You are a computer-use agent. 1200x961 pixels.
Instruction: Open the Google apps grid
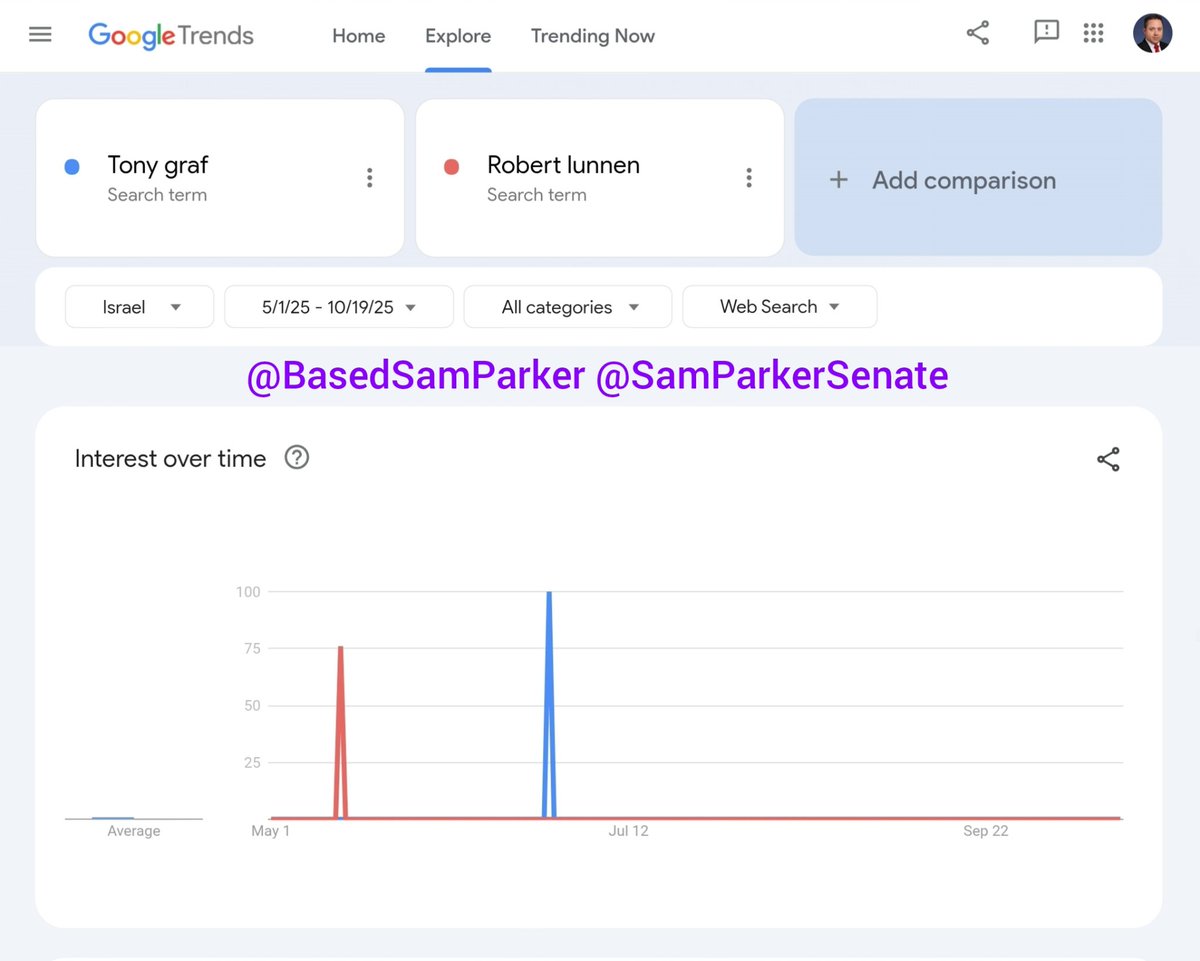(1093, 34)
